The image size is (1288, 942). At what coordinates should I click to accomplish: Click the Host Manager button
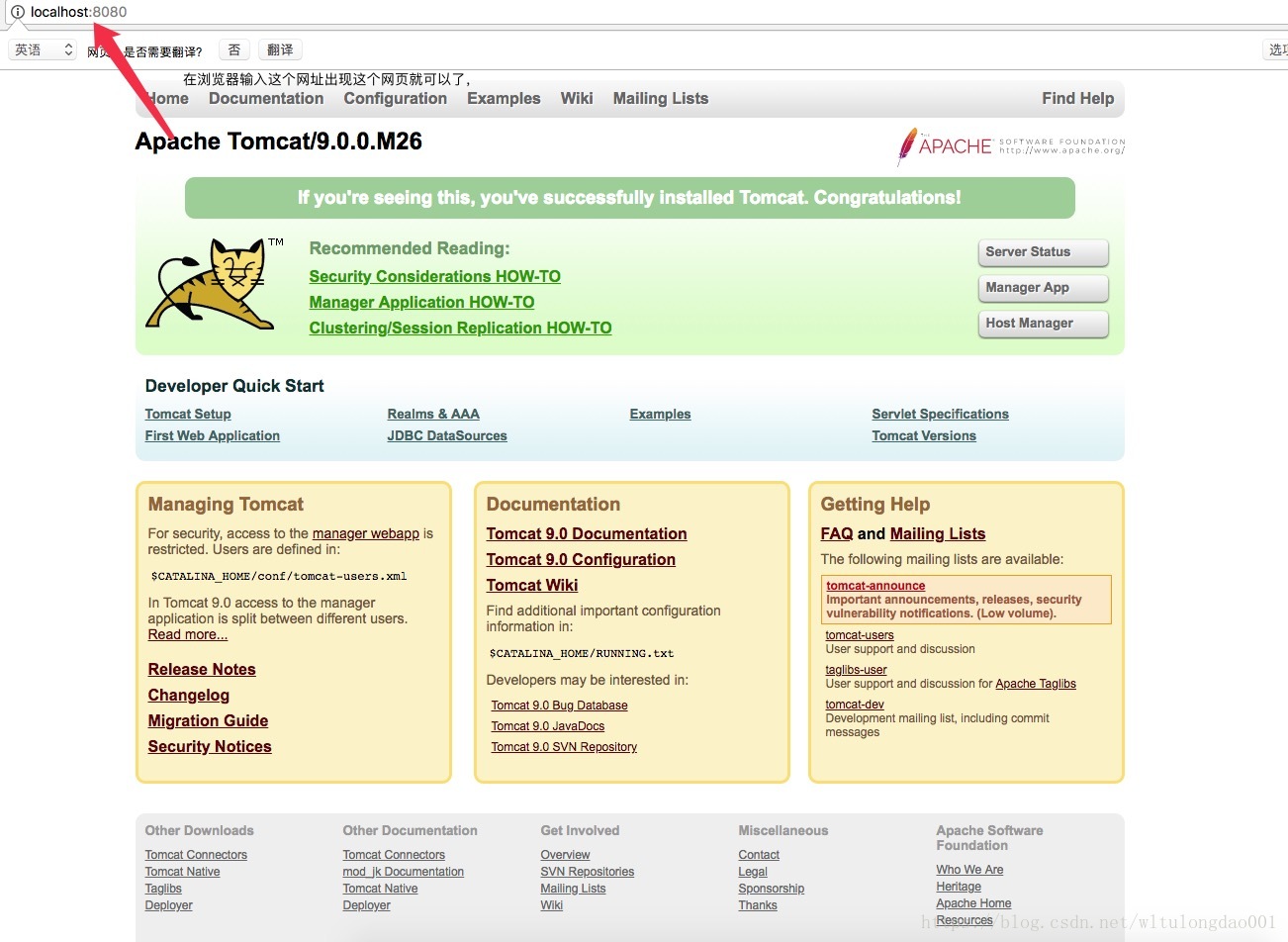point(1044,324)
